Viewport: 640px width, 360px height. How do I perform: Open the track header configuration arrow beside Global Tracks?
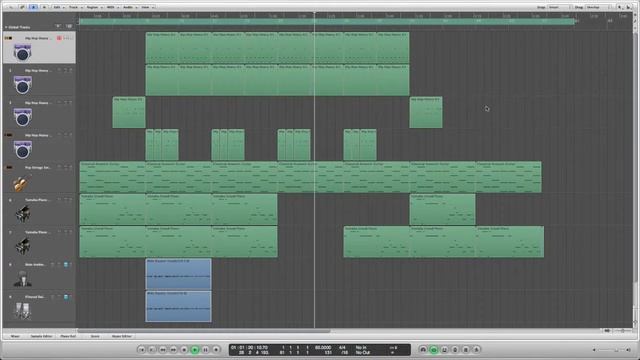click(58, 27)
